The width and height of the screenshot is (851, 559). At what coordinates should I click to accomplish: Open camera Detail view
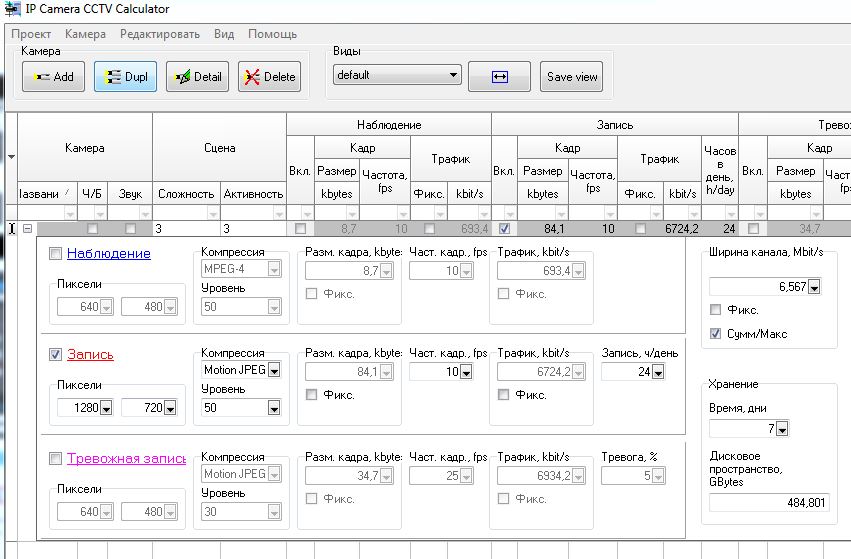tap(197, 77)
